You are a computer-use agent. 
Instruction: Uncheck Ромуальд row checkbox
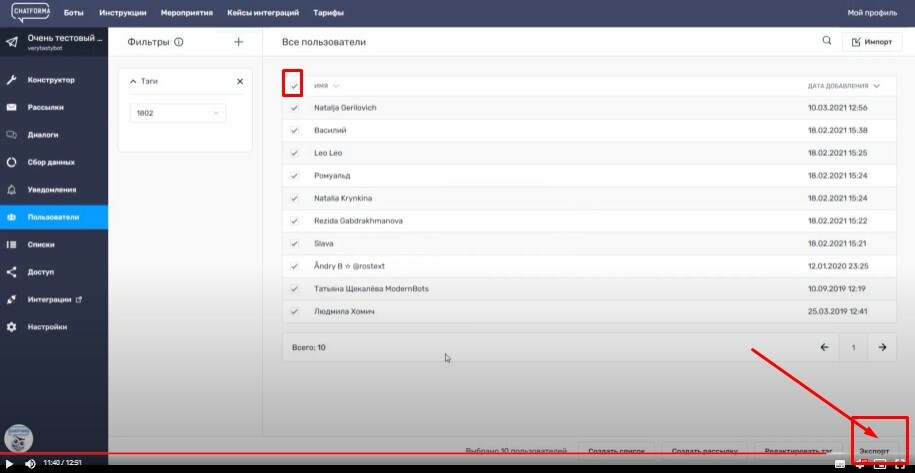tap(294, 176)
